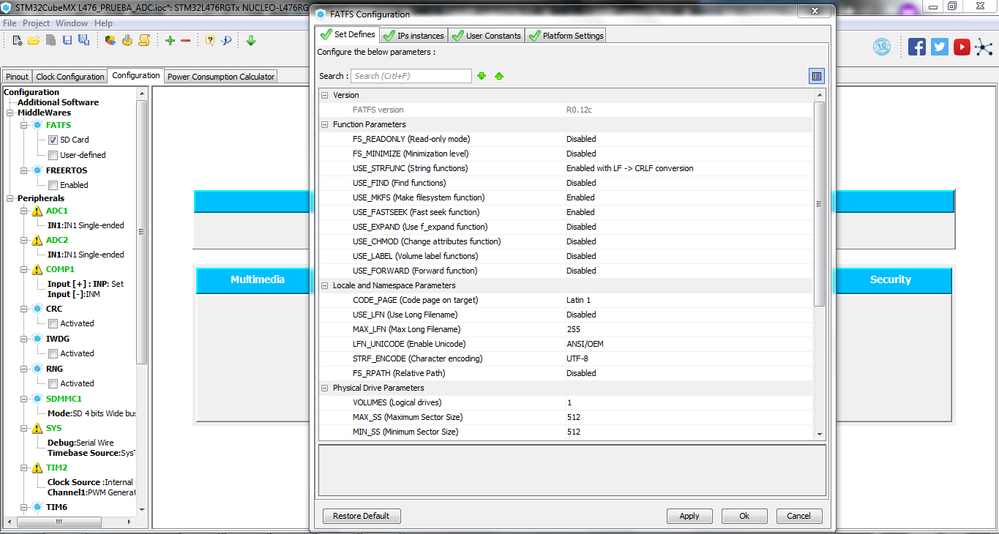Open the File menu
Image resolution: width=999 pixels, height=534 pixels.
point(10,23)
